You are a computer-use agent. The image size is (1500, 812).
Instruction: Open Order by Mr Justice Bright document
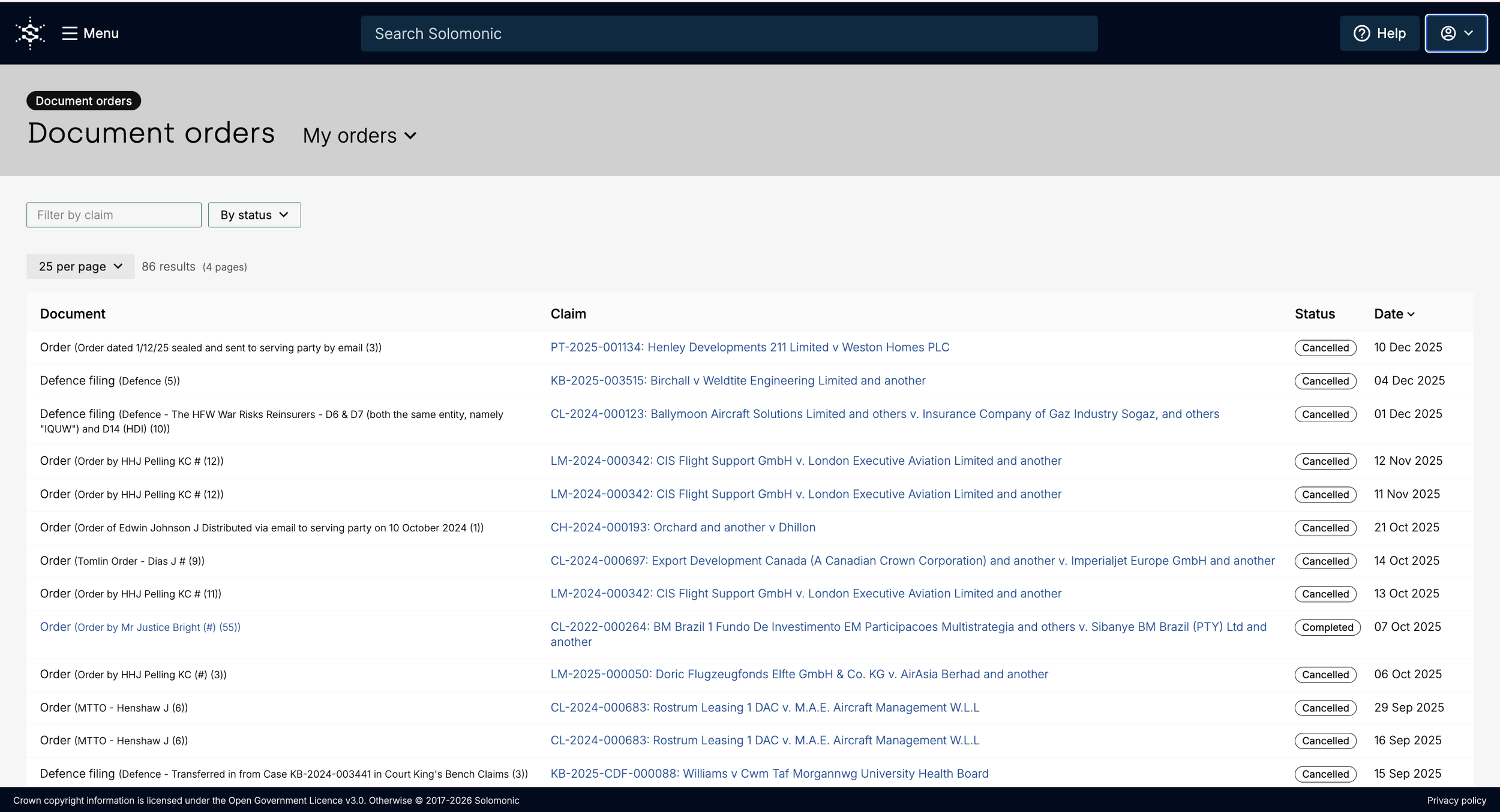tap(140, 627)
